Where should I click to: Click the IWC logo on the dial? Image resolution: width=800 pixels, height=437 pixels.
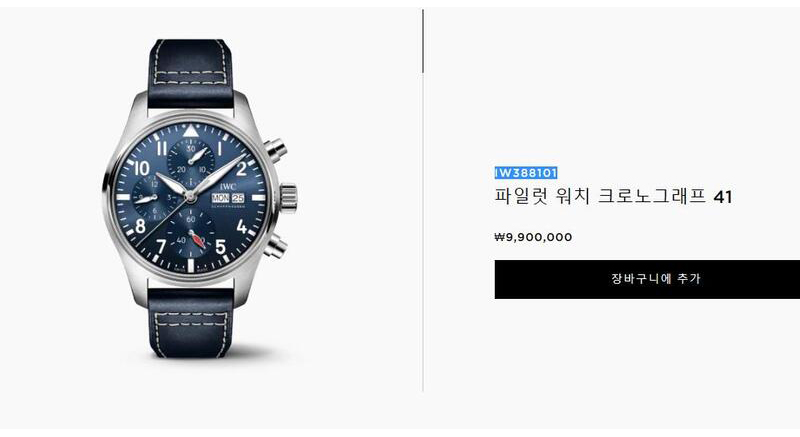(228, 187)
